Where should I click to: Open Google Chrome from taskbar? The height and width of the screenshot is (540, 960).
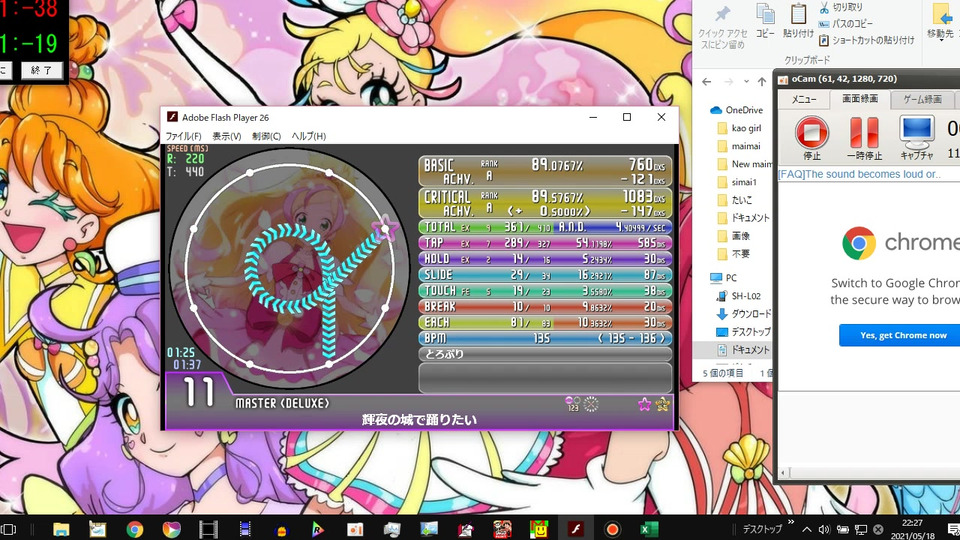(135, 529)
